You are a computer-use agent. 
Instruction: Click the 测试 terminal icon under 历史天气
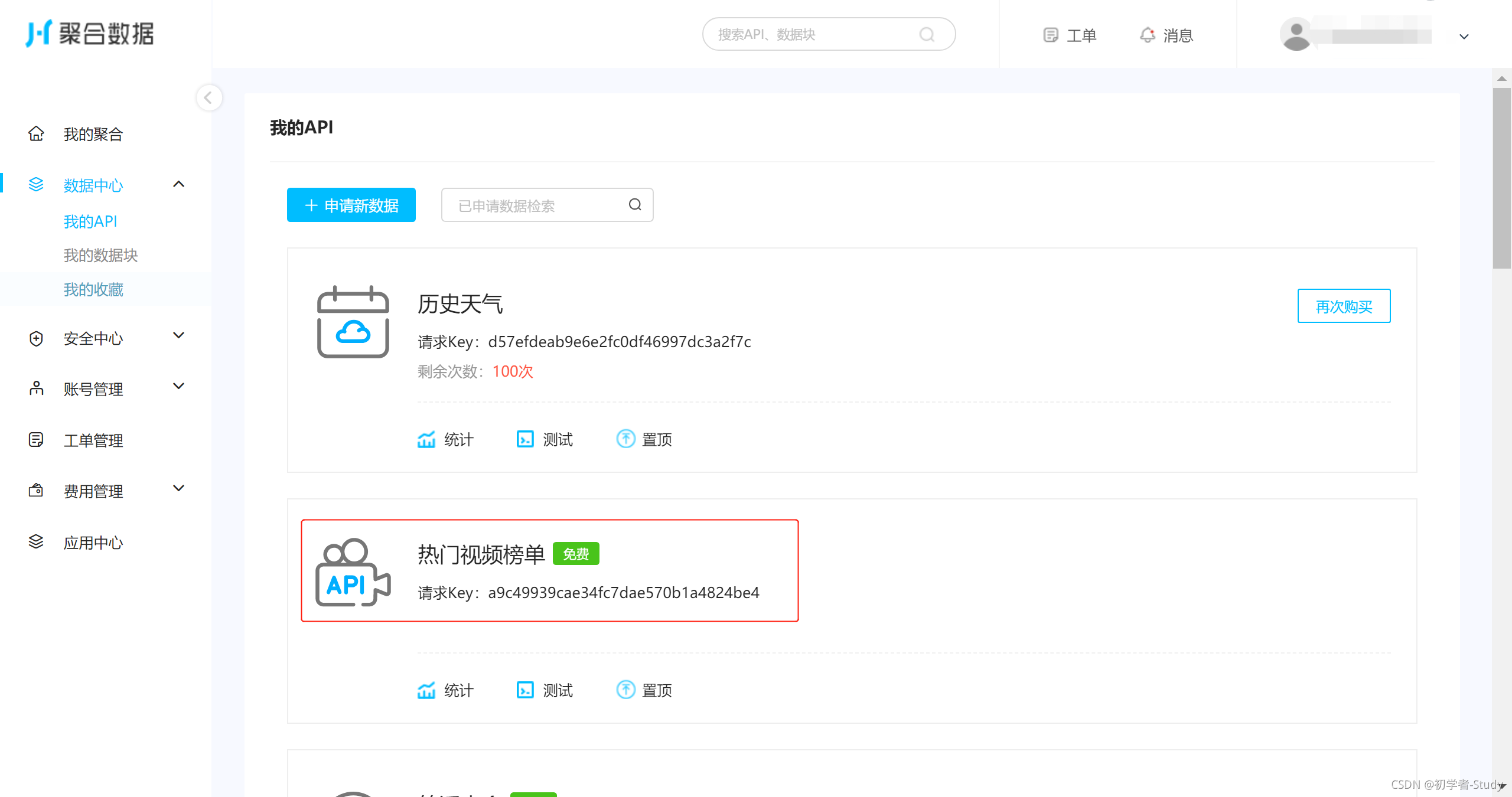[x=525, y=439]
